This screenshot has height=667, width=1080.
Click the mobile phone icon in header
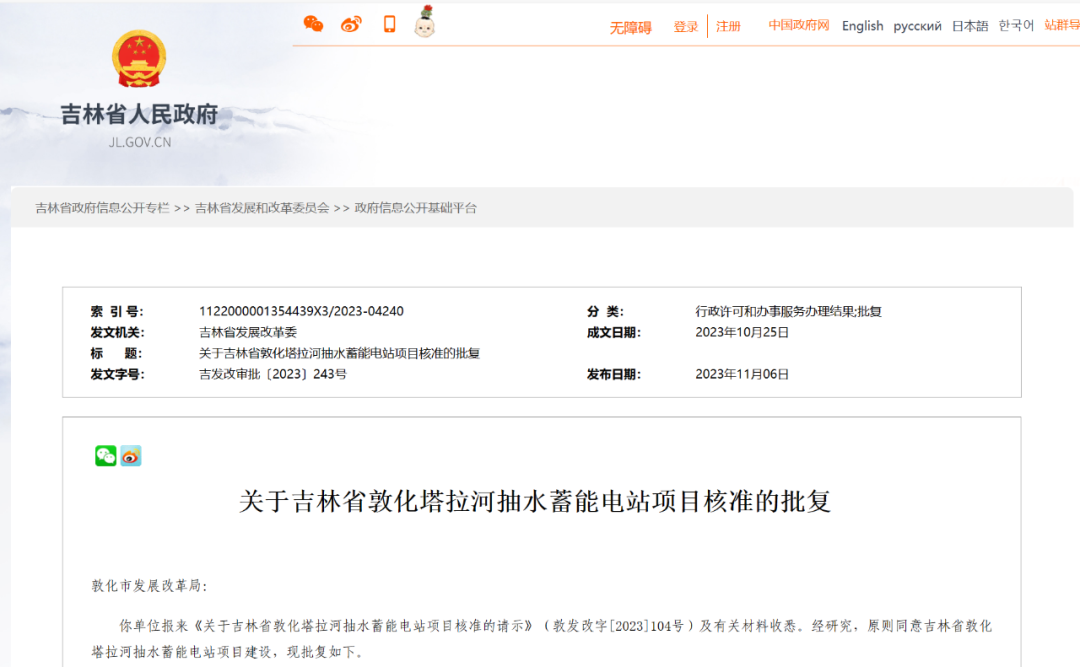[389, 24]
